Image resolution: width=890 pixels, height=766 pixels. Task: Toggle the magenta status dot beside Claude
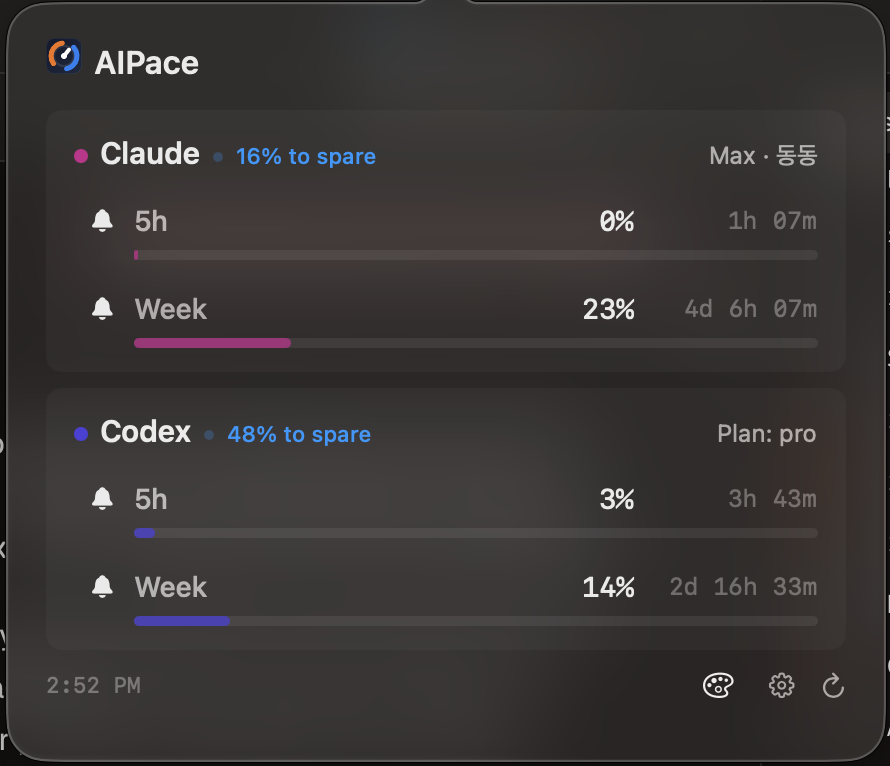pyautogui.click(x=79, y=154)
